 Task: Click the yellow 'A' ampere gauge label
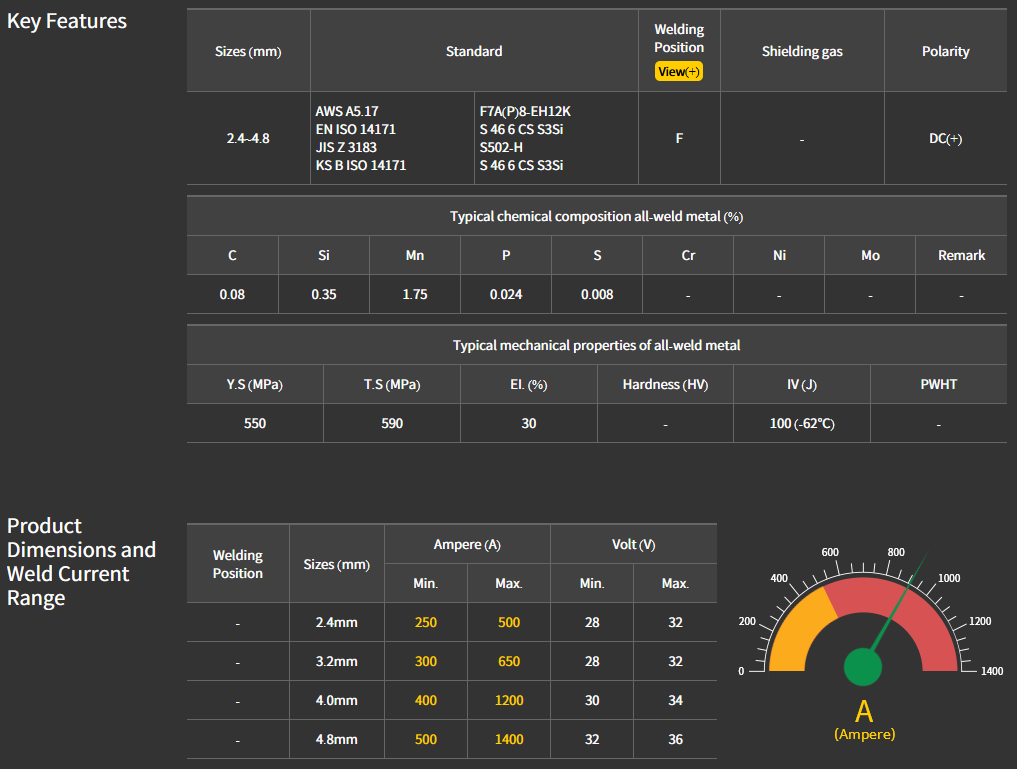click(x=864, y=712)
